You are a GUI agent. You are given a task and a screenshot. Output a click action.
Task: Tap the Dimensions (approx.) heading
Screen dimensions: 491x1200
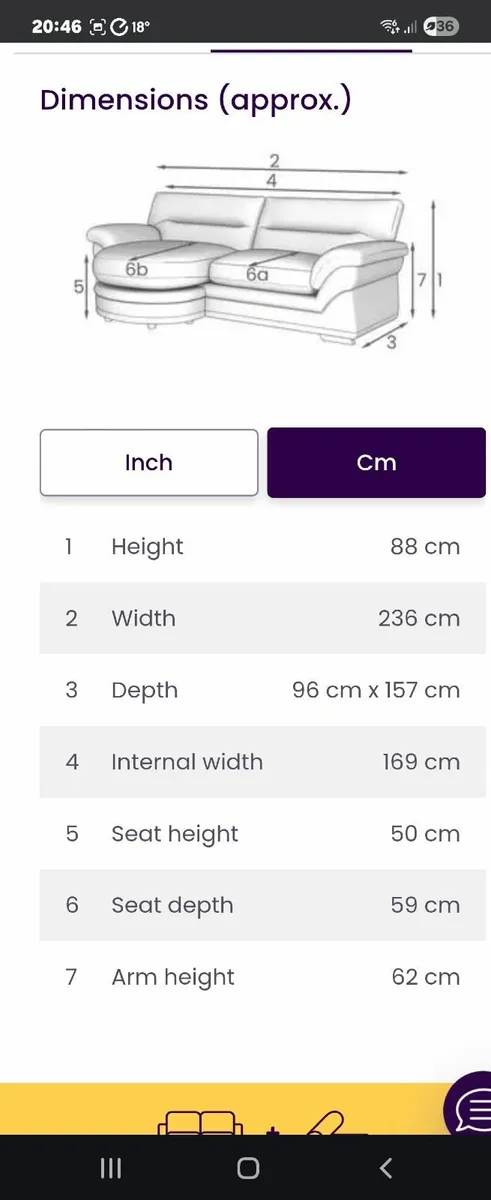(195, 101)
